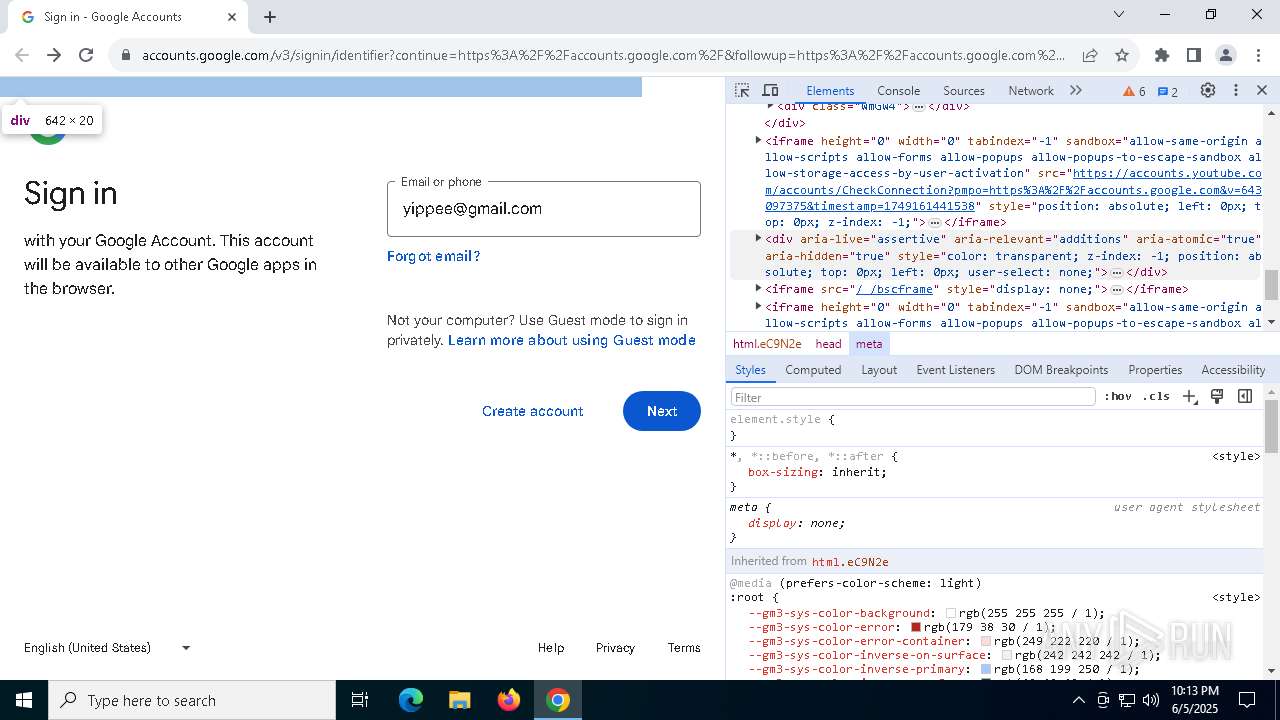Toggle .cls element classes
Image resolution: width=1280 pixels, height=720 pixels.
tap(1157, 397)
